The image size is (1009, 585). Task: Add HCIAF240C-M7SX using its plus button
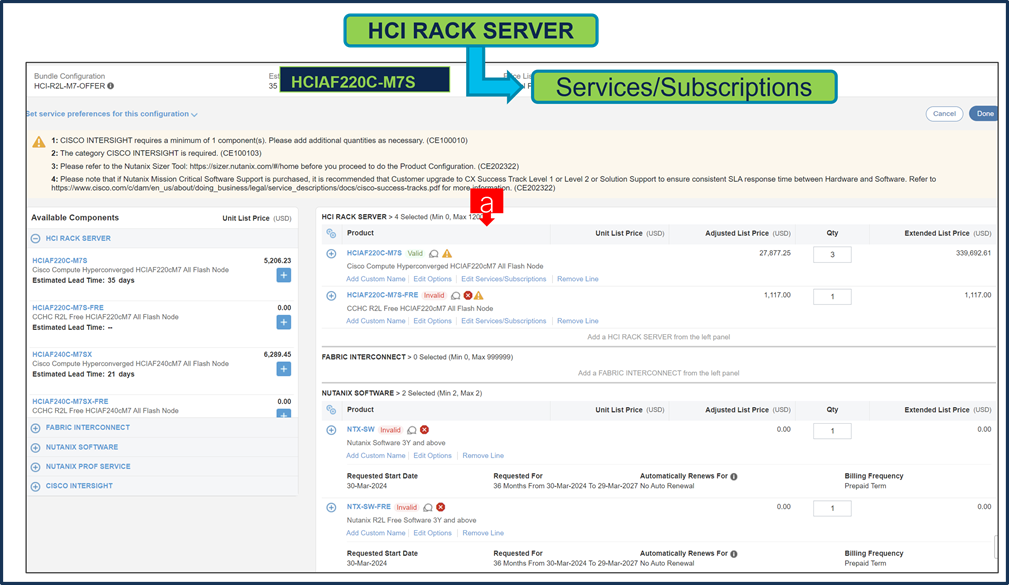pyautogui.click(x=283, y=369)
